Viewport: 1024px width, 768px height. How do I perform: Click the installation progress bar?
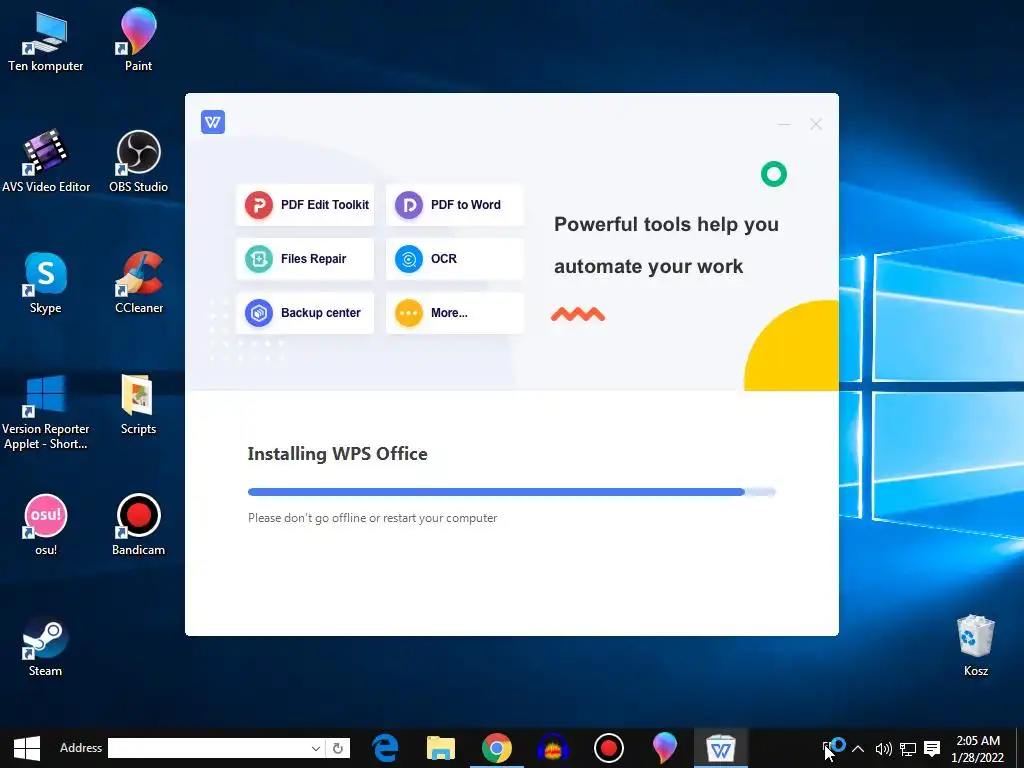511,492
